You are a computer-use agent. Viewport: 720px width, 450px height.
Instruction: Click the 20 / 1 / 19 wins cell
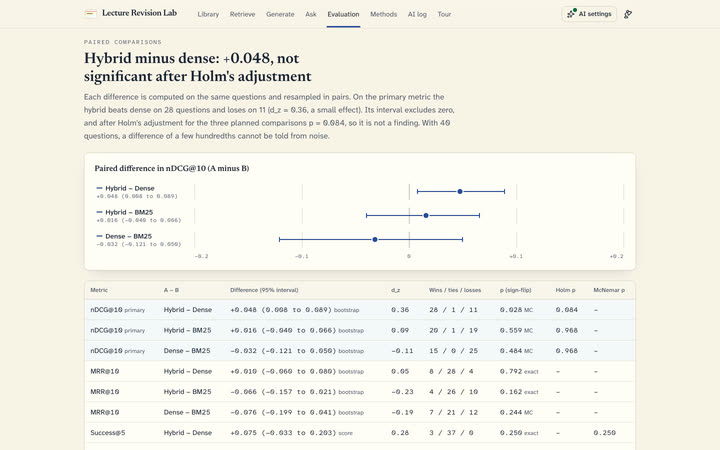[x=453, y=330]
